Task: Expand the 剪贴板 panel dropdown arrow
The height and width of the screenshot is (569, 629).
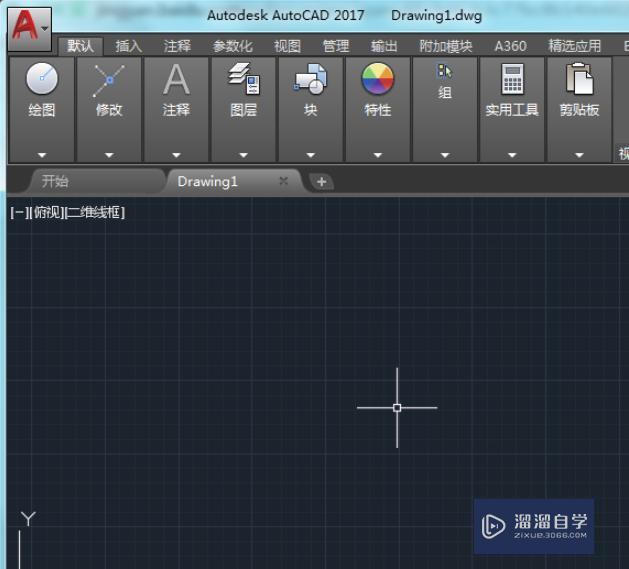Action: tap(579, 155)
